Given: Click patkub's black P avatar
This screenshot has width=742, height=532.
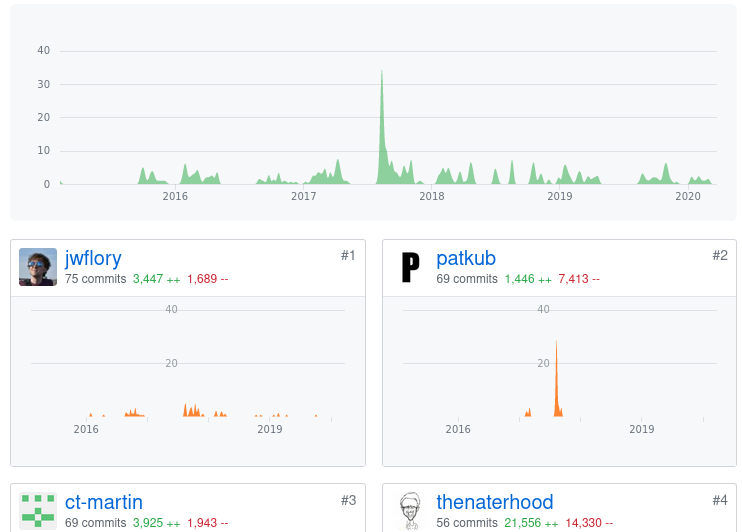Looking at the screenshot, I should pos(409,267).
